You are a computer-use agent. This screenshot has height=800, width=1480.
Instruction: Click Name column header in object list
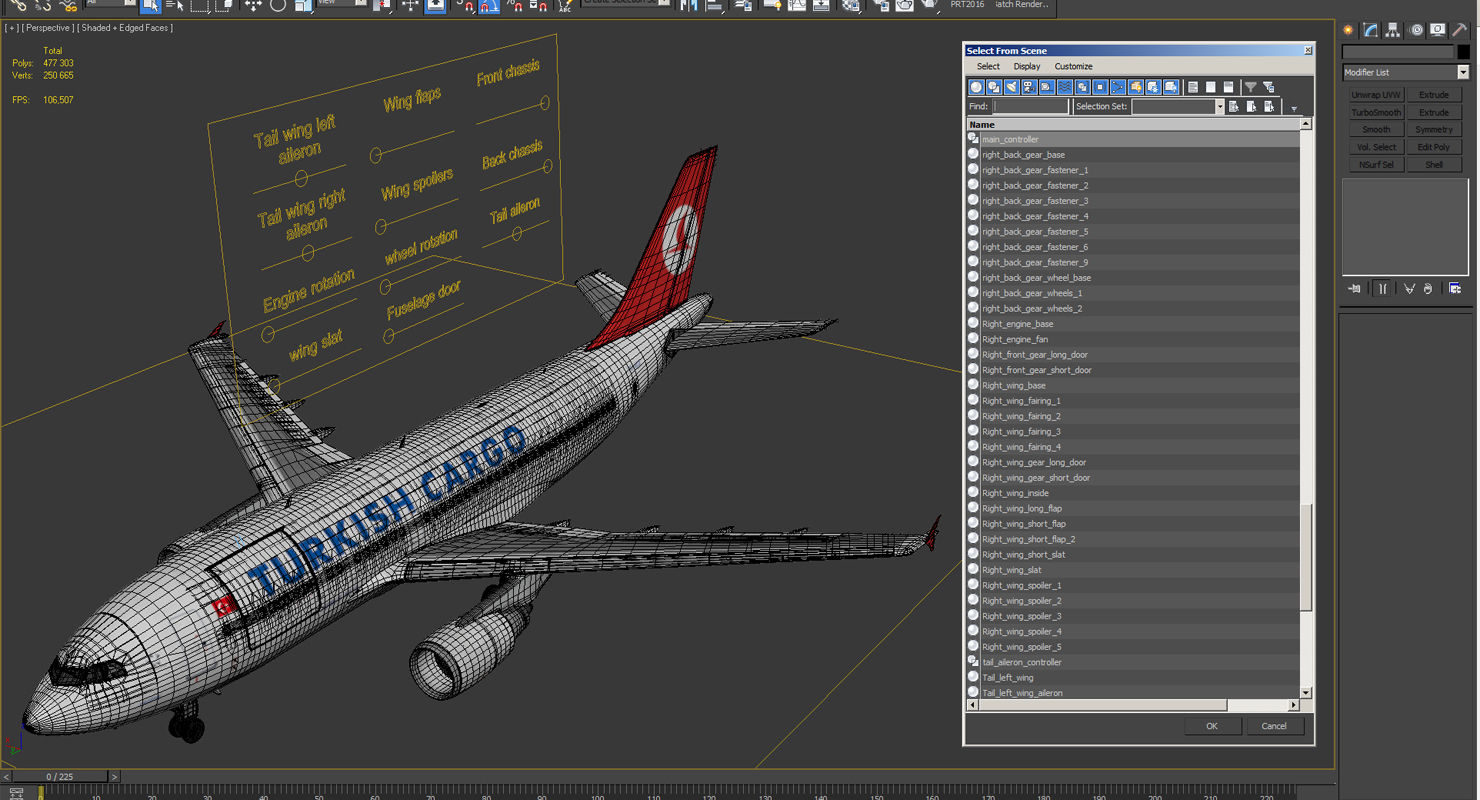pos(1133,124)
